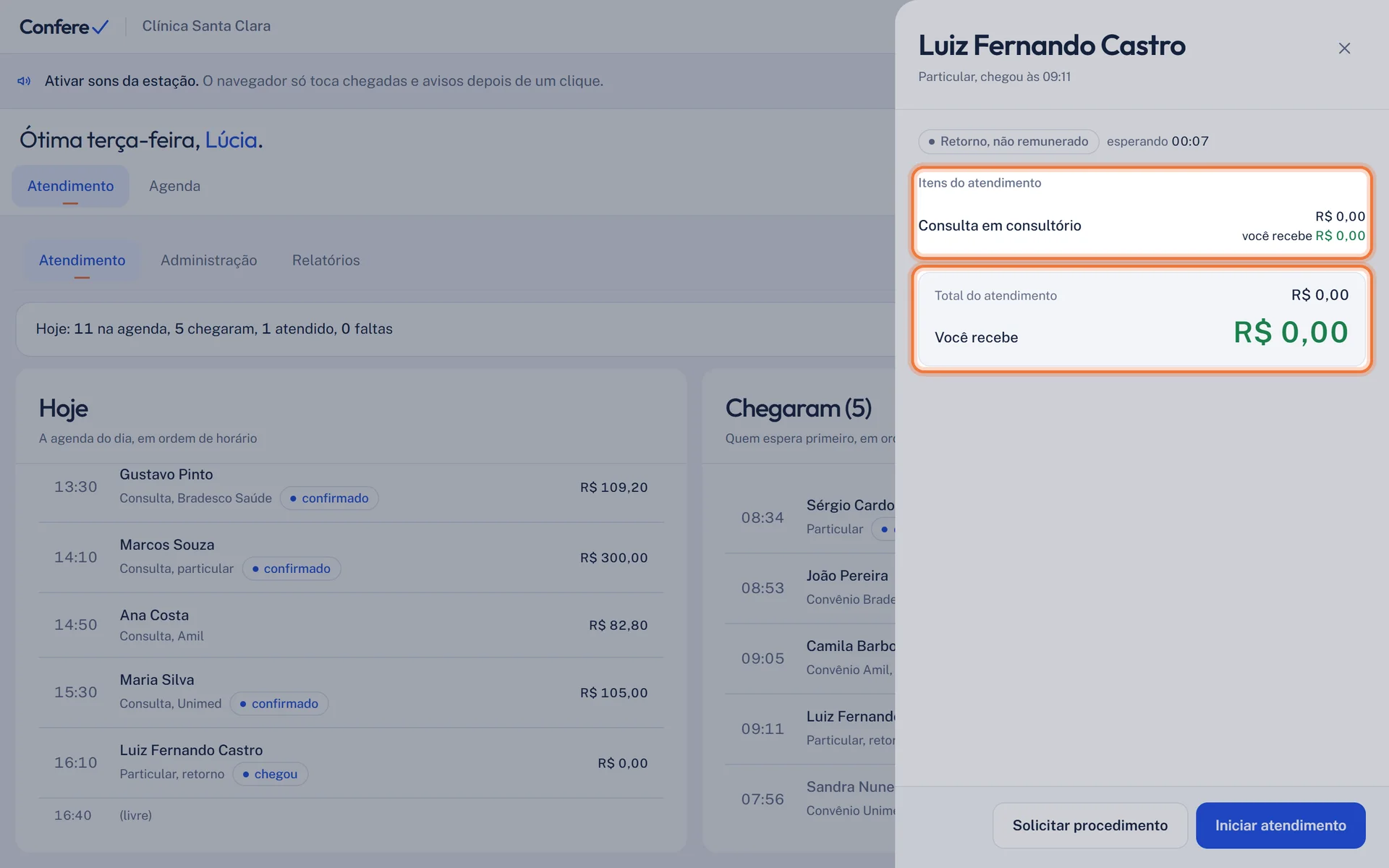Screen dimensions: 1389x868
Task: Click the large Você recebe R$ 0,00 amount
Action: (1291, 333)
